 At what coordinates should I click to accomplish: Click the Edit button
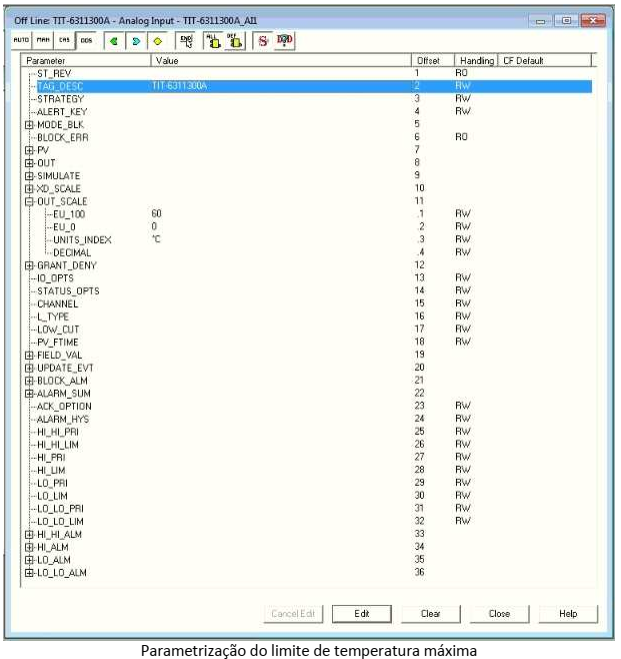[362, 614]
